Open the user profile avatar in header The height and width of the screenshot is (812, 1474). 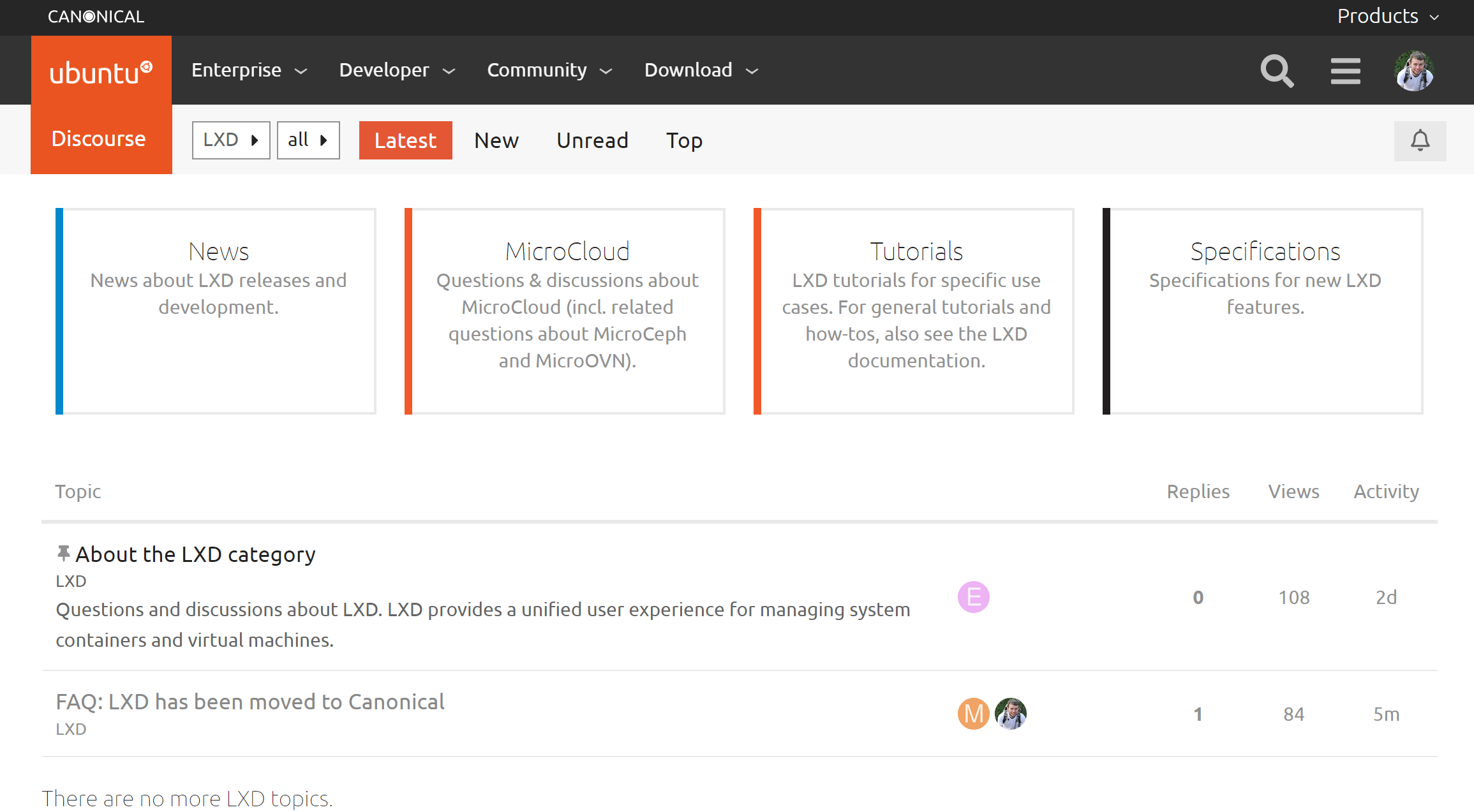(1414, 71)
